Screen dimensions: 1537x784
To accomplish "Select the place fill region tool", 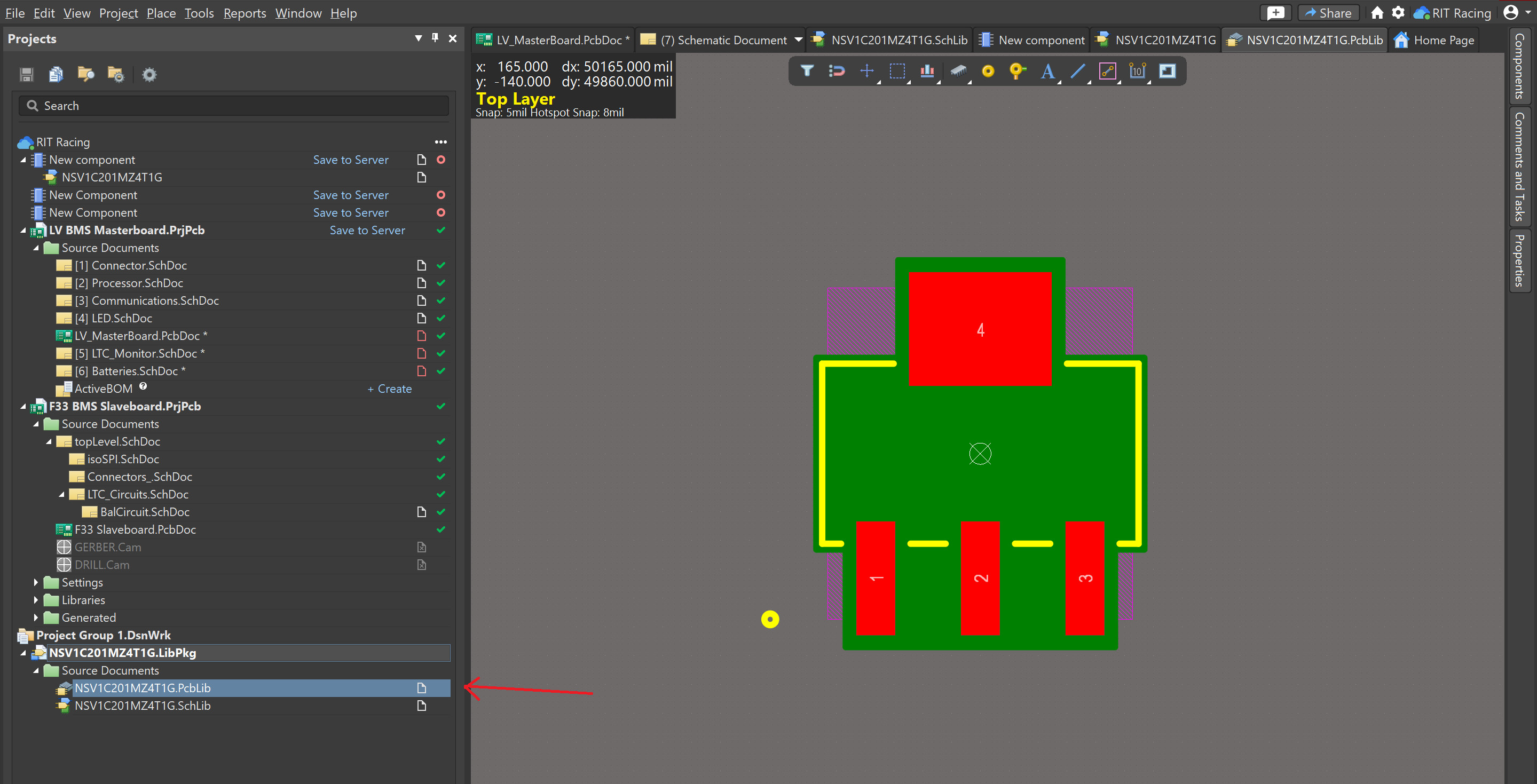I will [x=1167, y=71].
